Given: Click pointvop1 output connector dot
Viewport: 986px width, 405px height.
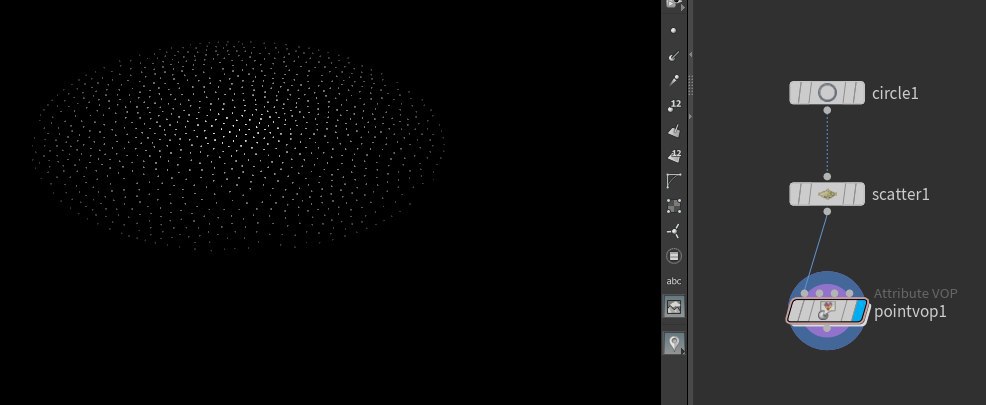Looking at the screenshot, I should click(x=827, y=328).
